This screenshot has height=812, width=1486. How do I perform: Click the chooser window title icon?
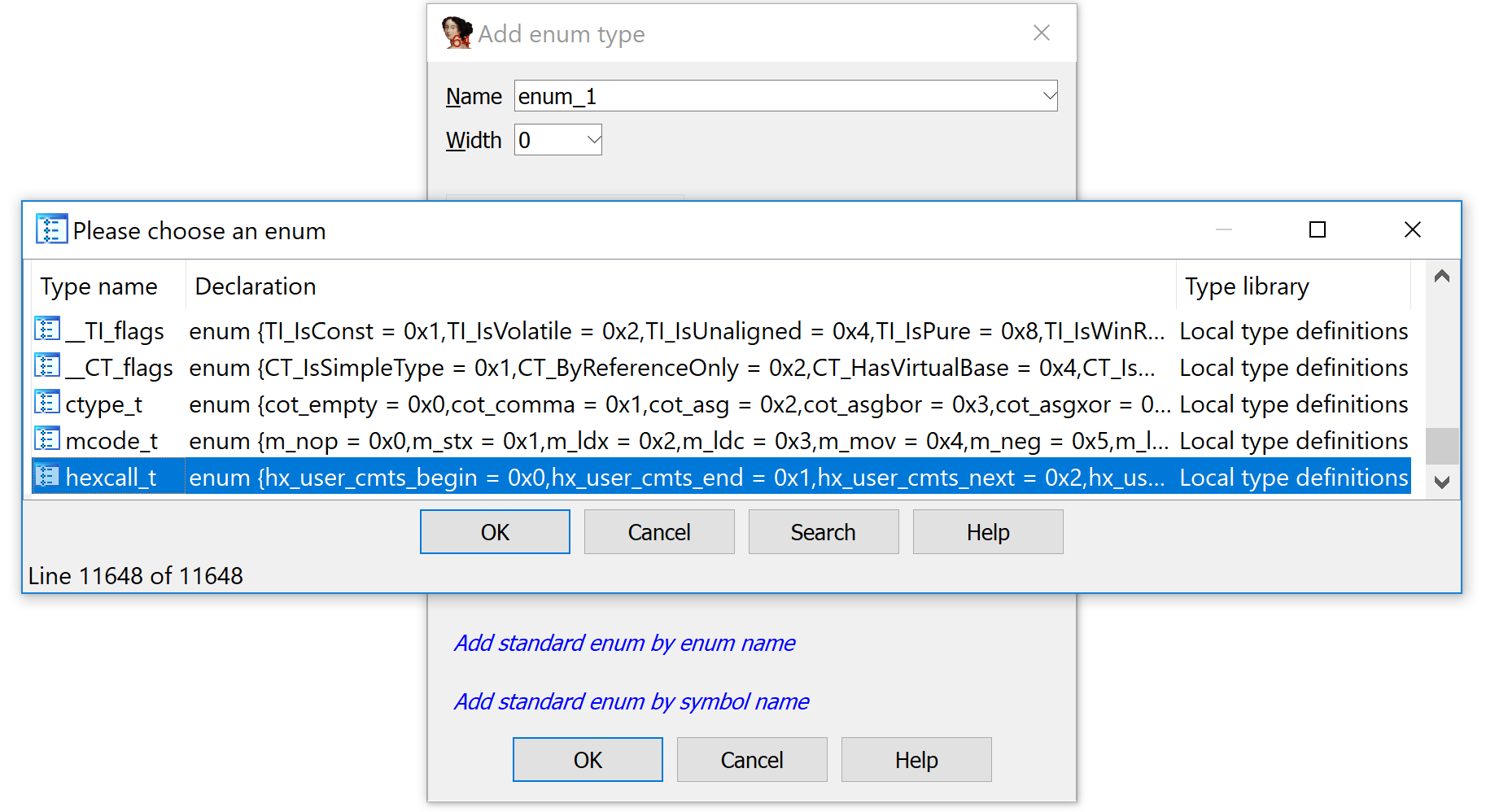pos(51,230)
